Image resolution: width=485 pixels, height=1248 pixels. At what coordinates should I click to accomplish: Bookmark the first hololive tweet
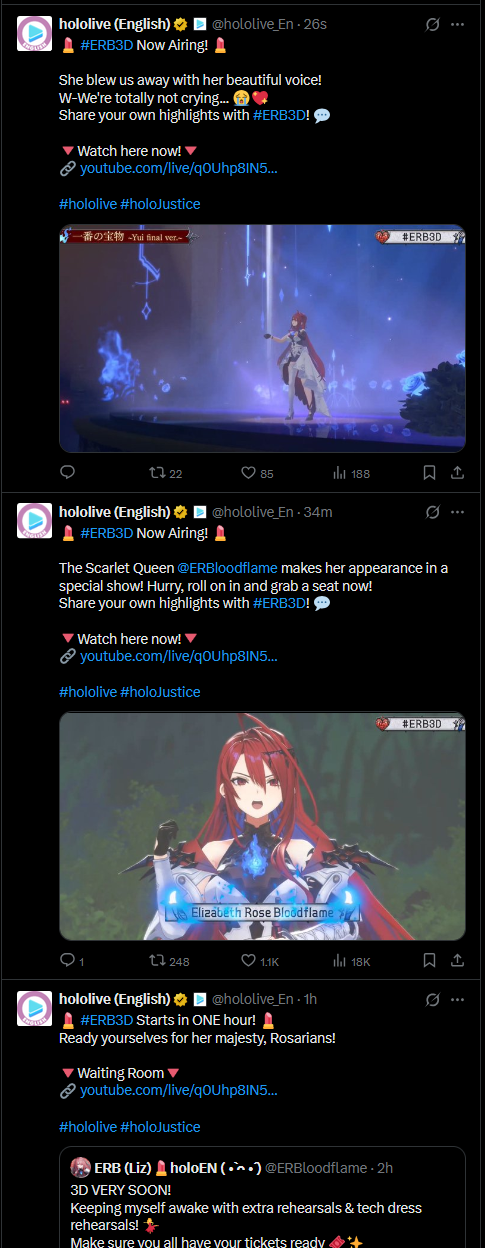coord(429,473)
